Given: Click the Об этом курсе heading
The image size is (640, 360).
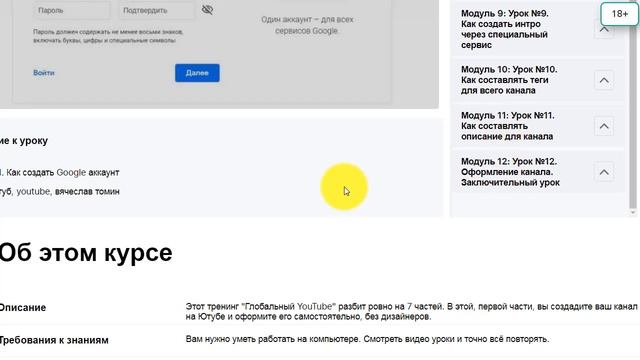Looking at the screenshot, I should [86, 253].
